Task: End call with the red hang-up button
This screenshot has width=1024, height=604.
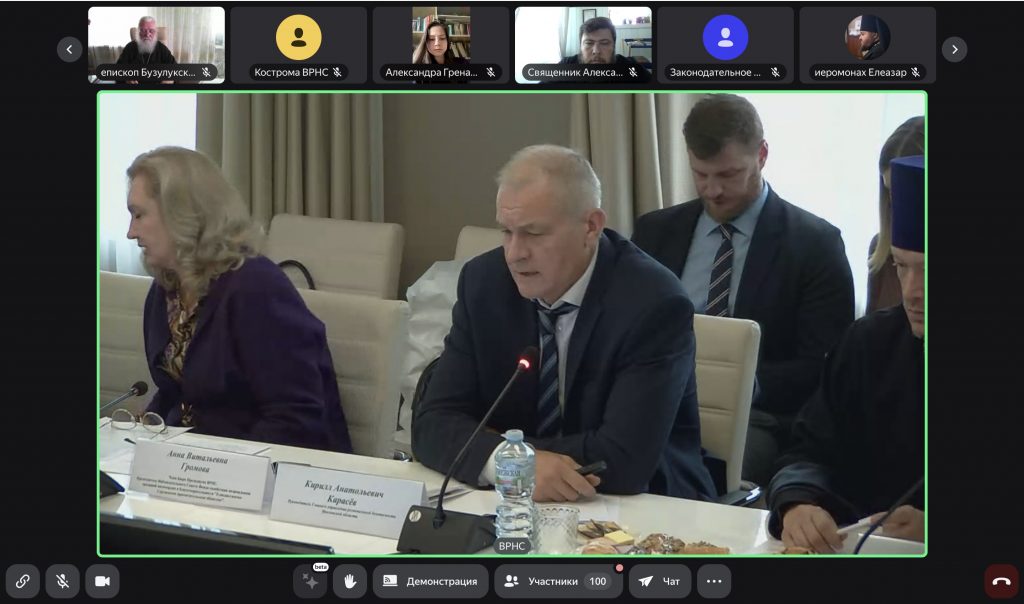Action: coord(1001,581)
